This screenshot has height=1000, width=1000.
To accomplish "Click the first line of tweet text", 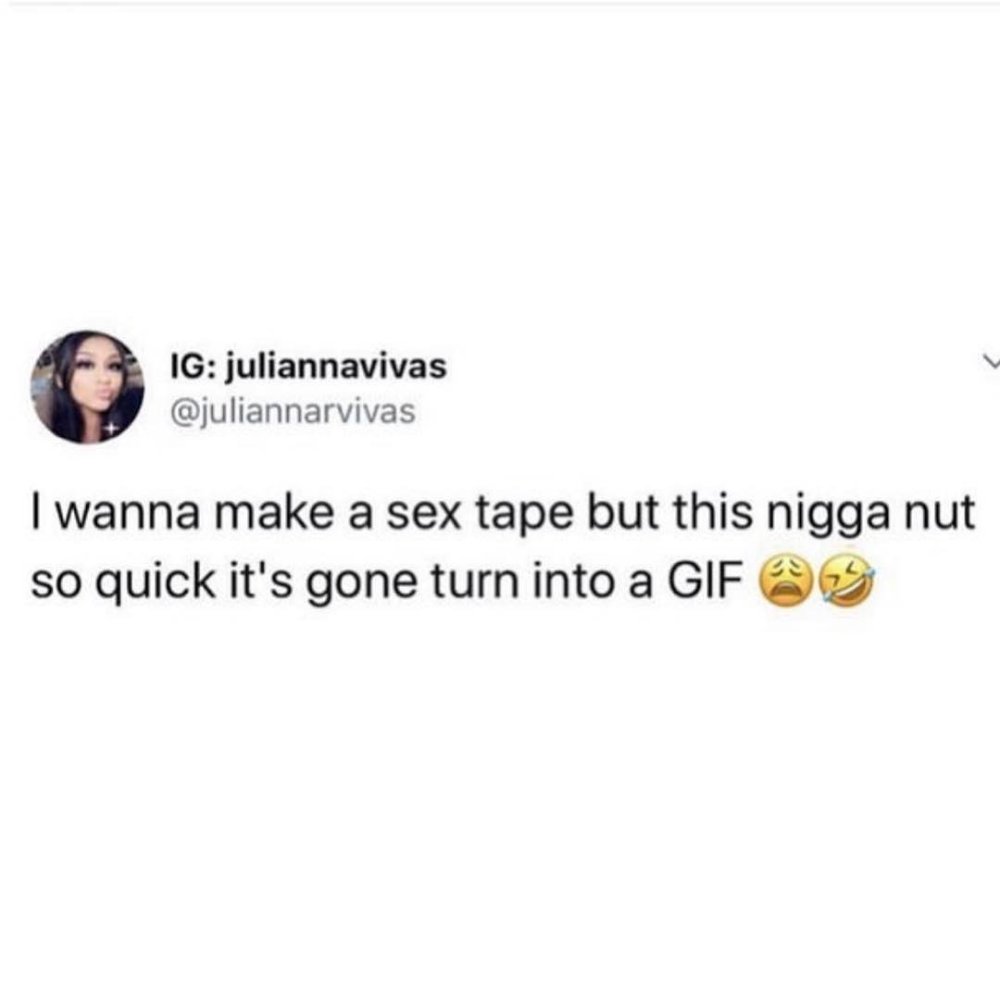I will click(x=504, y=512).
